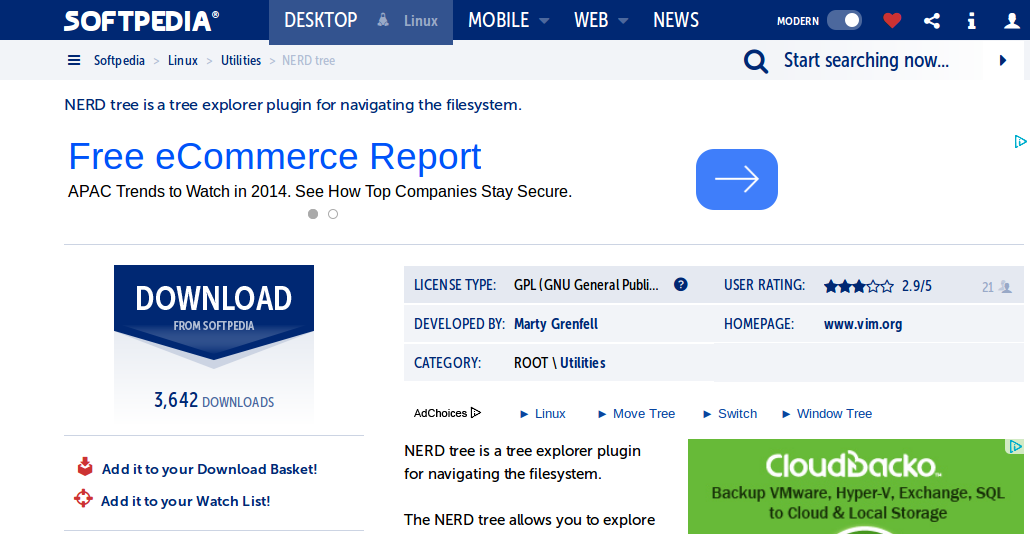Image resolution: width=1030 pixels, height=534 pixels.
Task: Click the DOWNLOAD from Softpedia button
Action: (213, 313)
